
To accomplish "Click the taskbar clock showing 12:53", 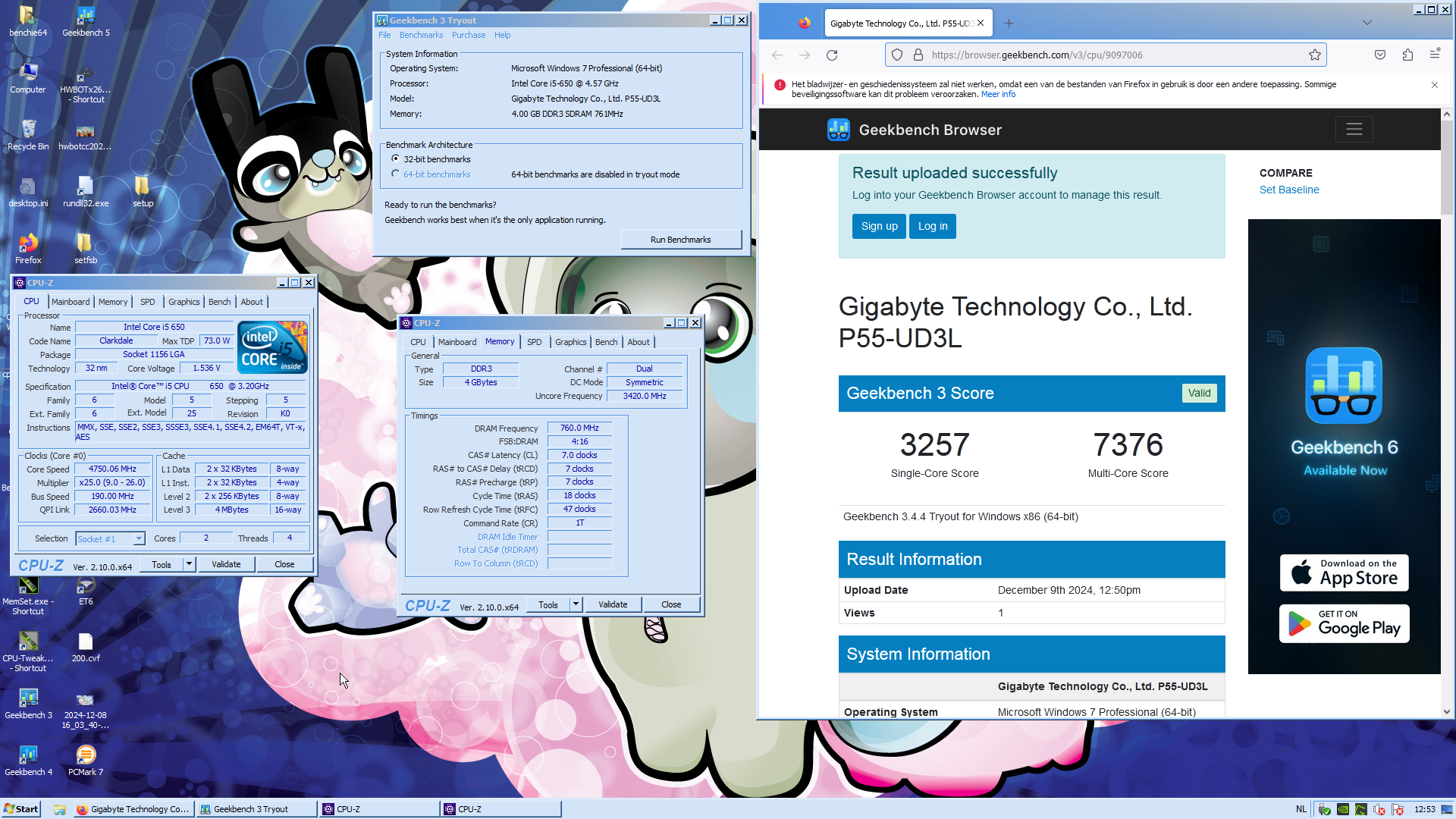I will 1424,808.
